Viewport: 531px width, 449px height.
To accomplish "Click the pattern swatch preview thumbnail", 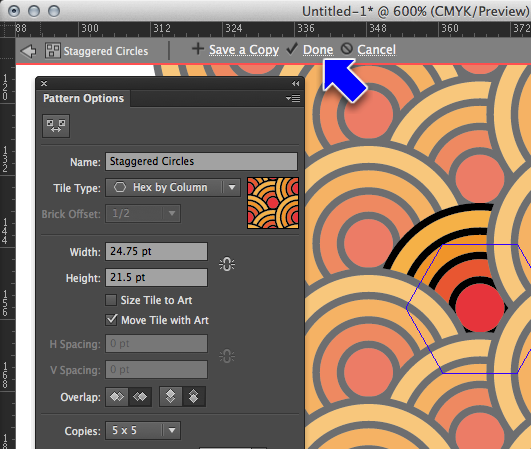I will [273, 203].
